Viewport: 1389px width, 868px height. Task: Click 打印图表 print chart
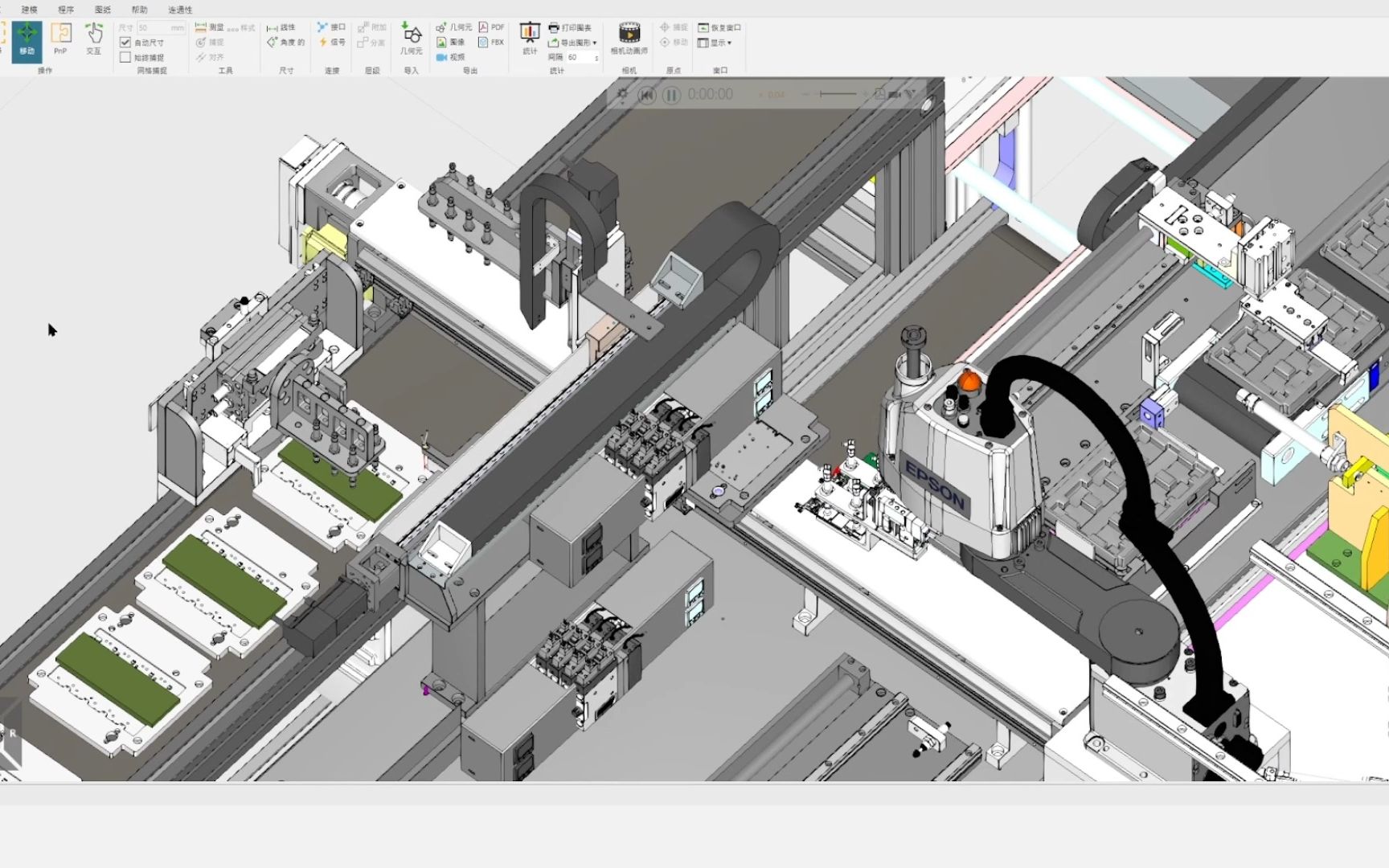[570, 27]
